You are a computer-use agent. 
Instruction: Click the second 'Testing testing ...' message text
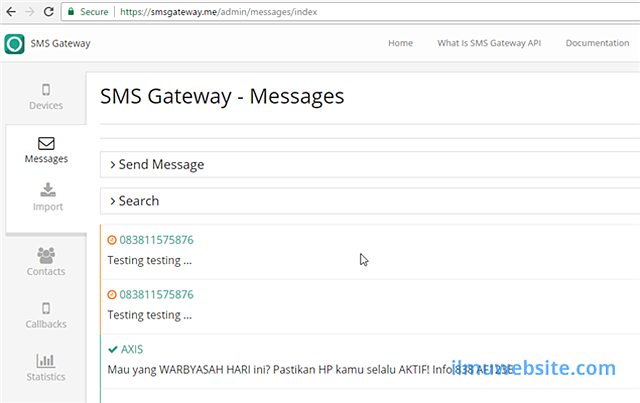pyautogui.click(x=149, y=315)
